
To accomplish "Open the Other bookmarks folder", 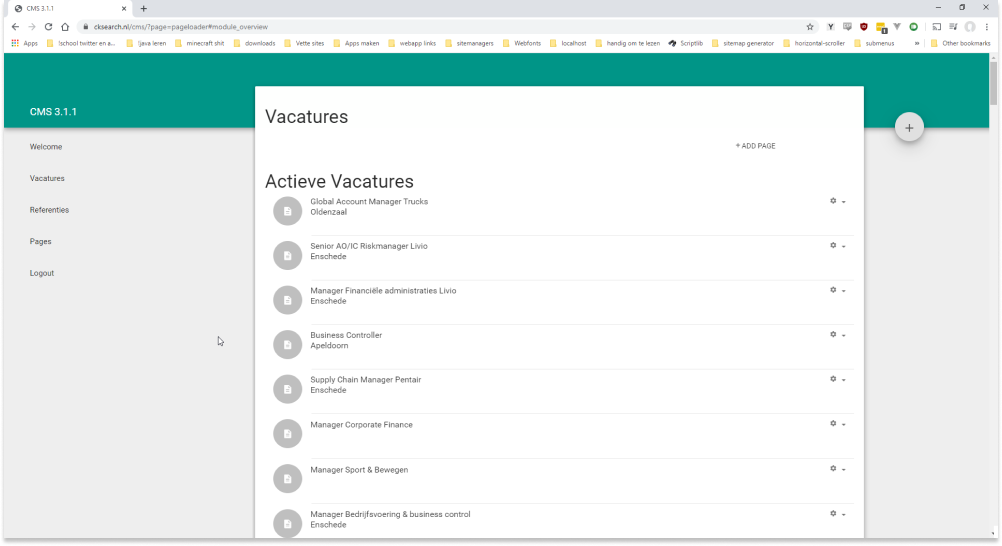I will tap(960, 43).
